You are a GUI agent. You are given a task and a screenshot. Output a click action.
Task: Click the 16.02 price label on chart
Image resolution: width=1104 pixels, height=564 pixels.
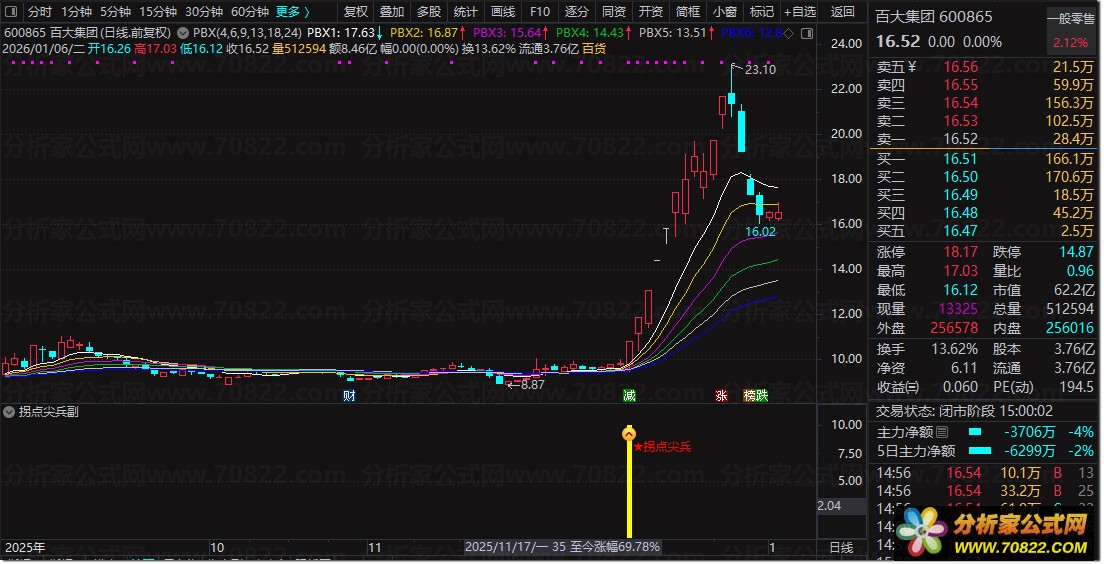coord(760,232)
